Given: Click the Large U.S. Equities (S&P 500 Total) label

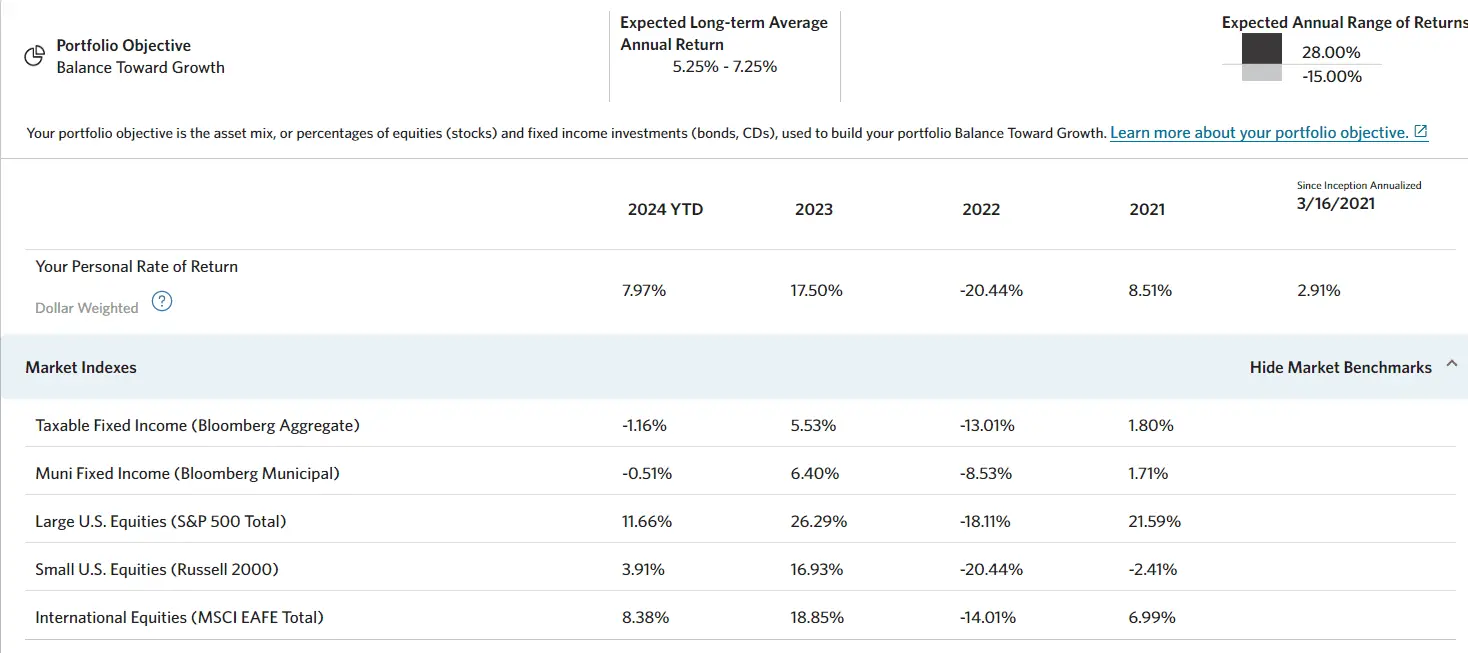Looking at the screenshot, I should coord(160,521).
